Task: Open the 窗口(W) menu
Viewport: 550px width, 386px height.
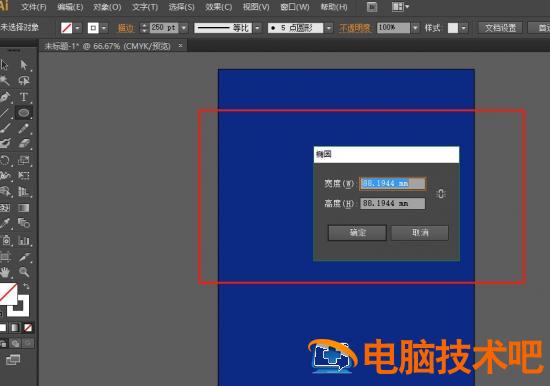Action: pos(295,7)
